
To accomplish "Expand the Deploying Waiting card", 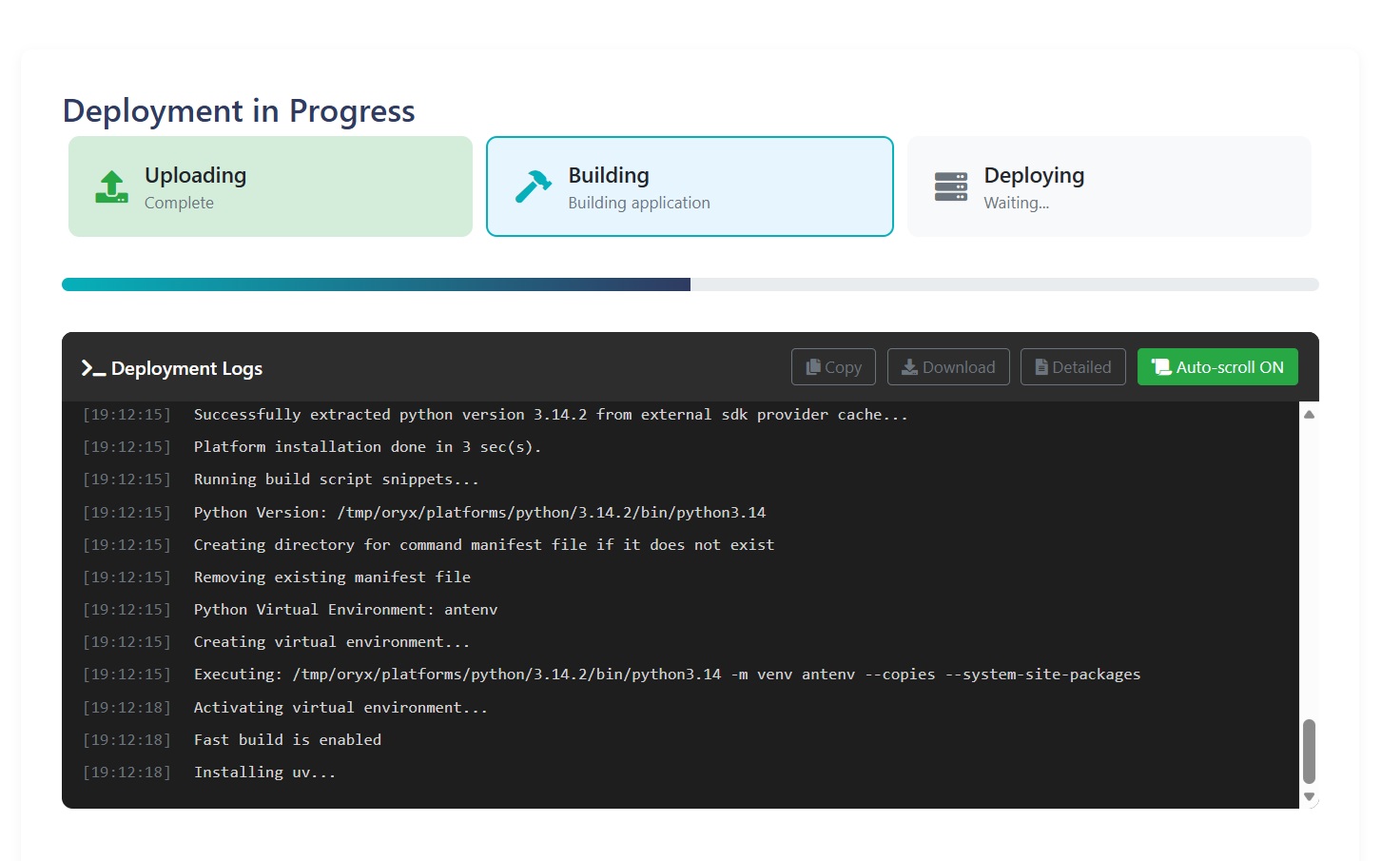I will (x=1109, y=186).
